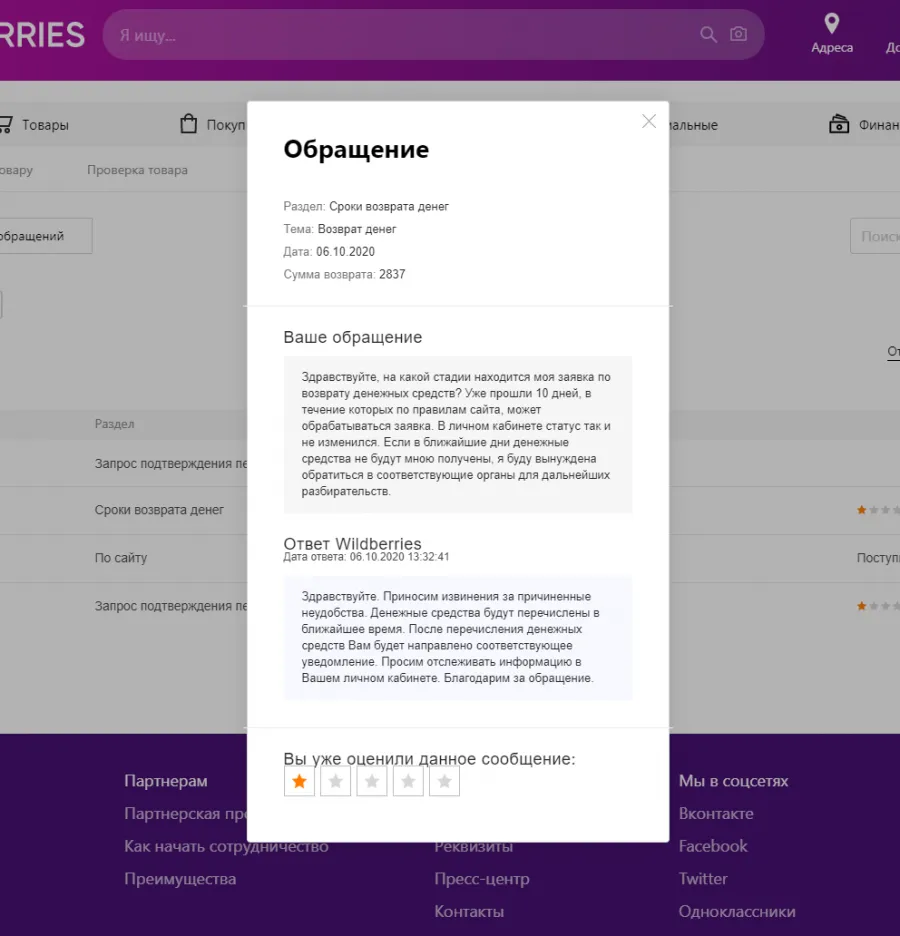This screenshot has width=900, height=936.
Task: Open the Пресс-центр footer link
Action: 482,879
